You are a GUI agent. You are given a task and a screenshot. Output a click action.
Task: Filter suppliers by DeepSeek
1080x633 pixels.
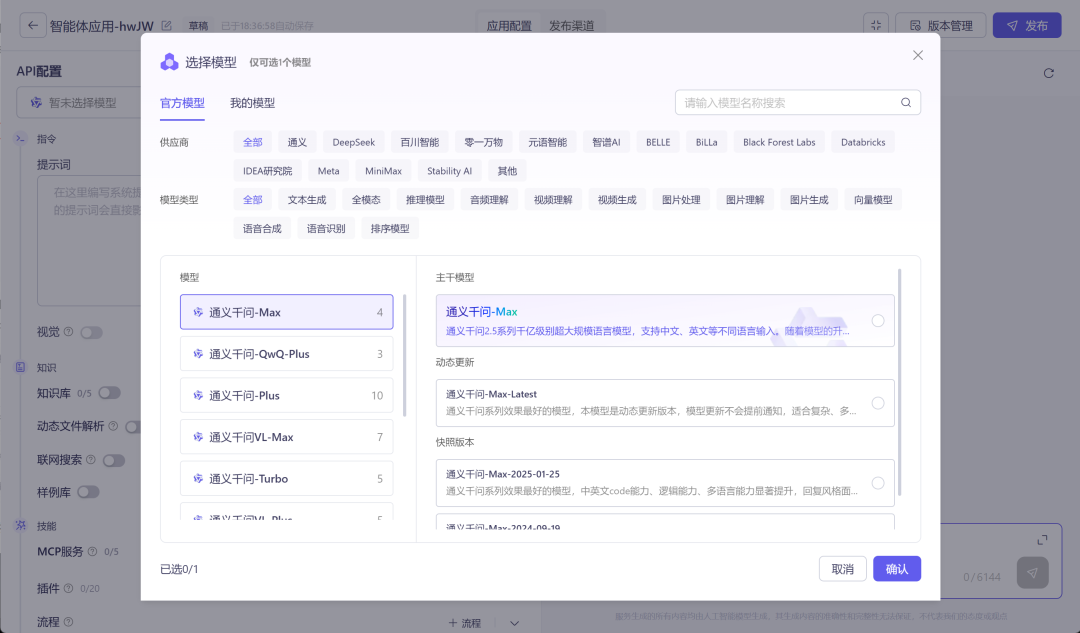pos(353,142)
